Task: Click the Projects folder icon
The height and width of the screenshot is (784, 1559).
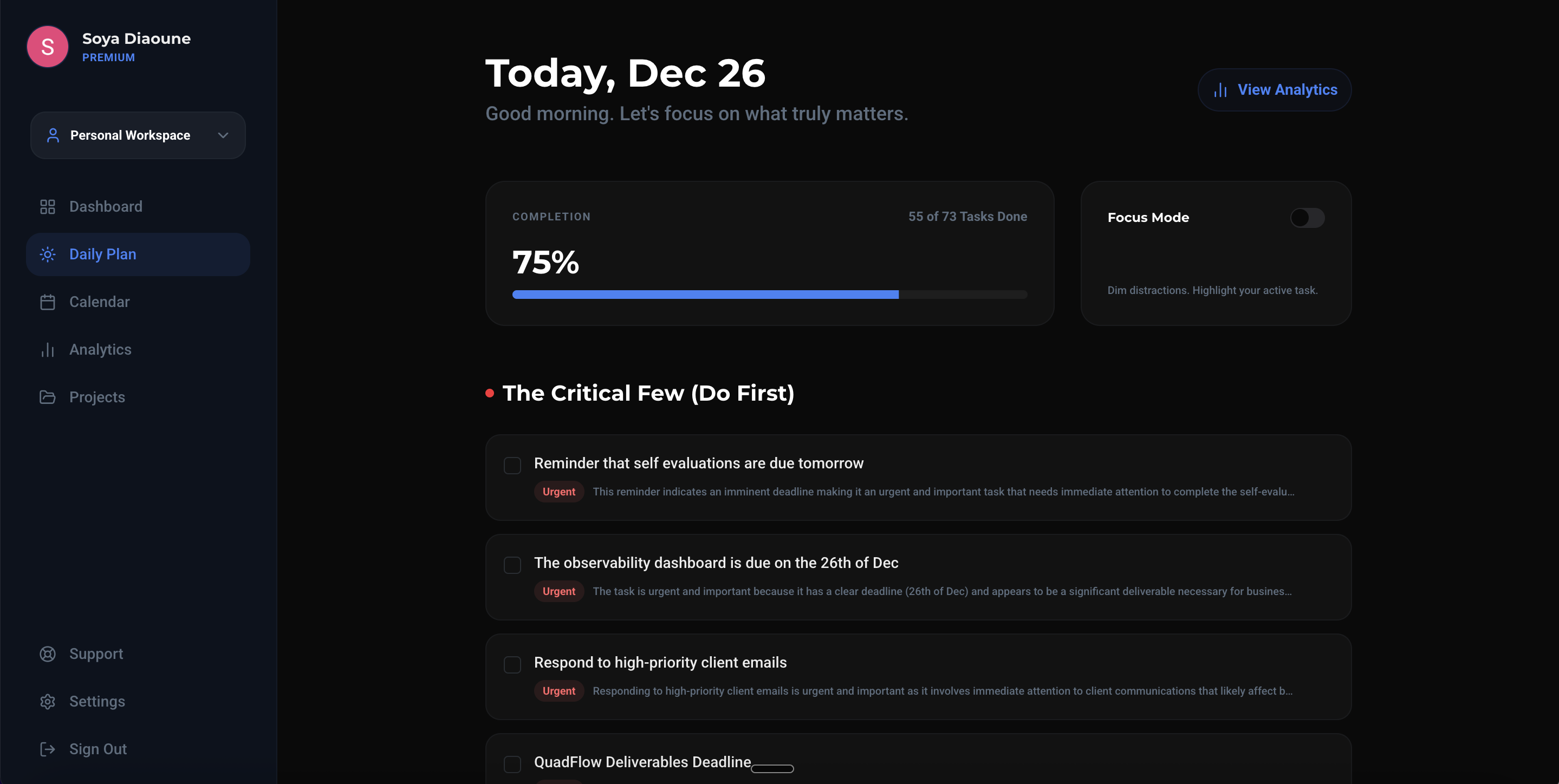Action: tap(47, 397)
